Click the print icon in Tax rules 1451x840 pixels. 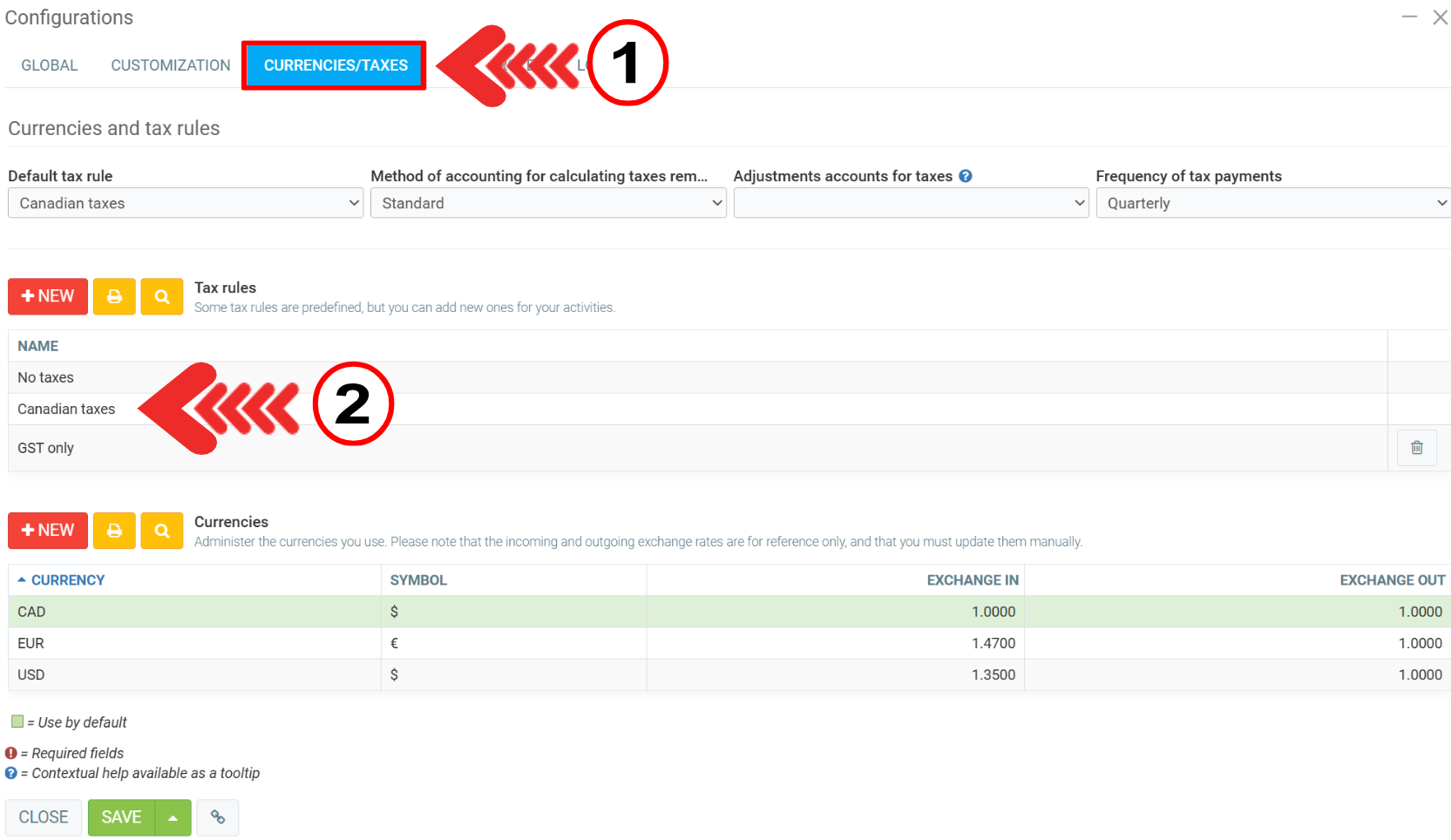[114, 296]
